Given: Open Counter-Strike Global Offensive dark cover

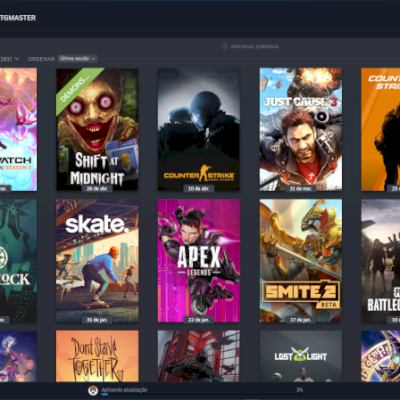Looking at the screenshot, I should point(199,130).
